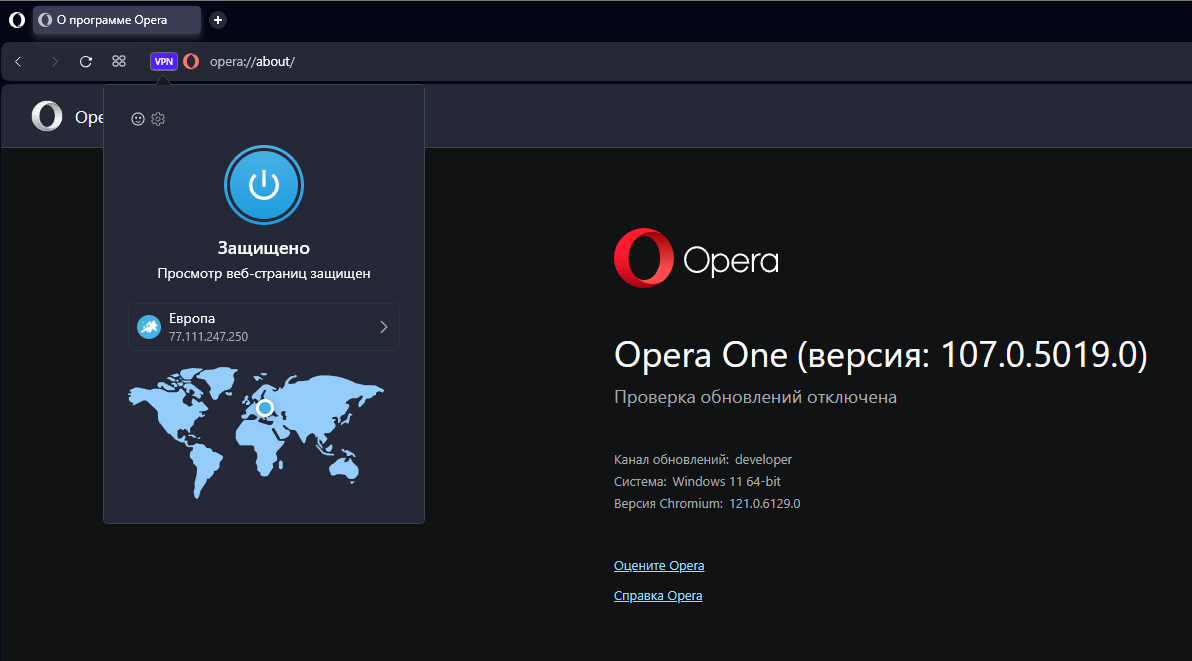This screenshot has height=661, width=1192.
Task: Click the 'Версия Chromium: 121.0.6129.0' line
Action: (707, 504)
